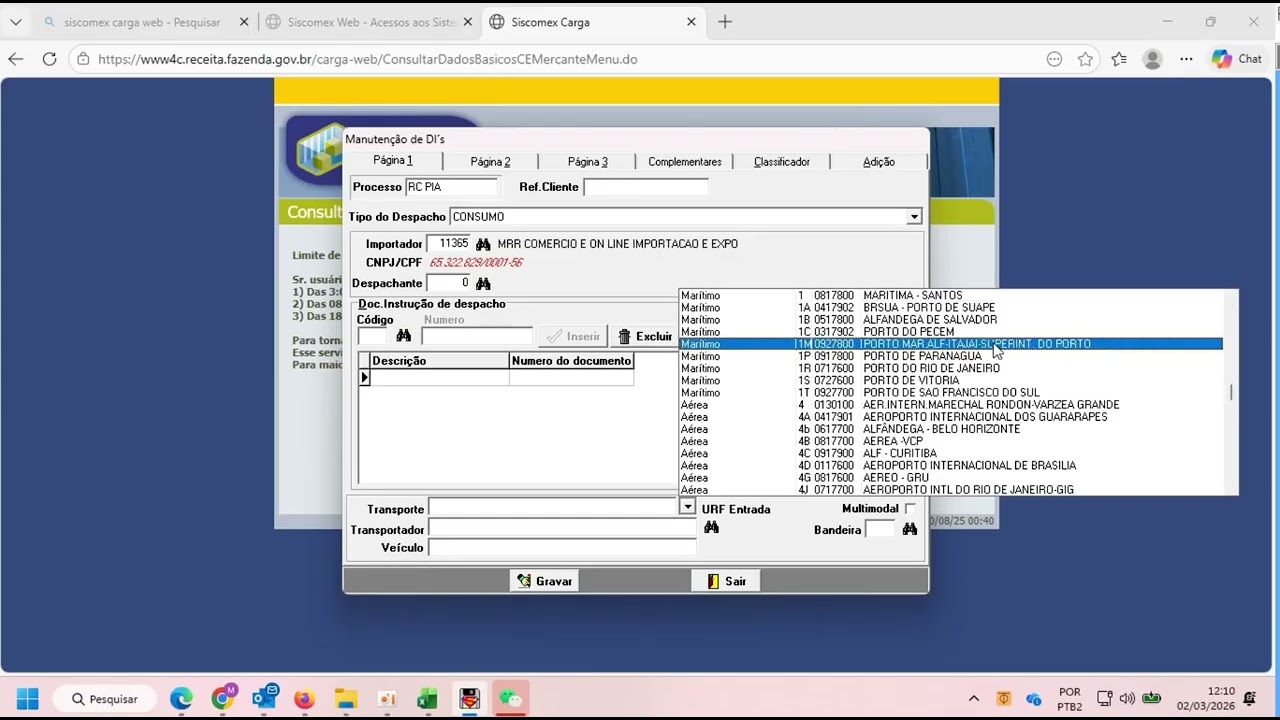Image resolution: width=1280 pixels, height=720 pixels.
Task: Open browser settings and more menu
Action: point(1186,59)
